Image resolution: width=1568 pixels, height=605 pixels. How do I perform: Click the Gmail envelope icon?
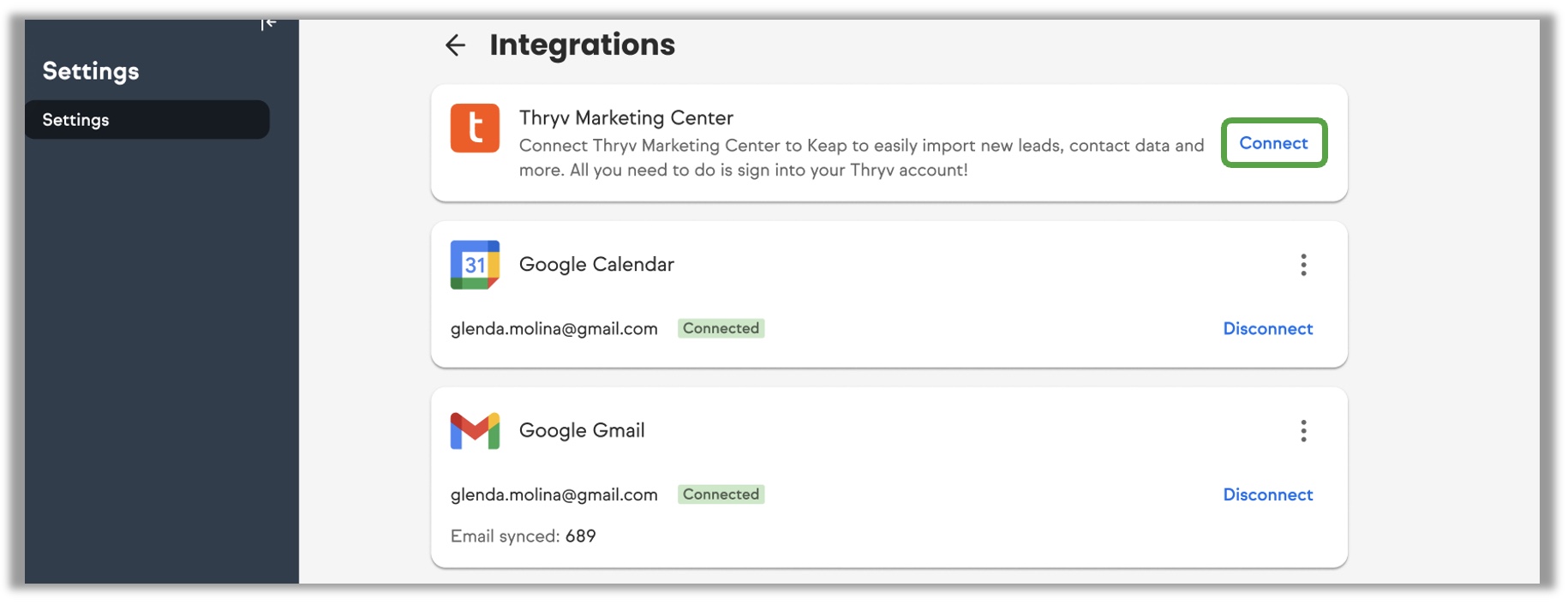(475, 431)
